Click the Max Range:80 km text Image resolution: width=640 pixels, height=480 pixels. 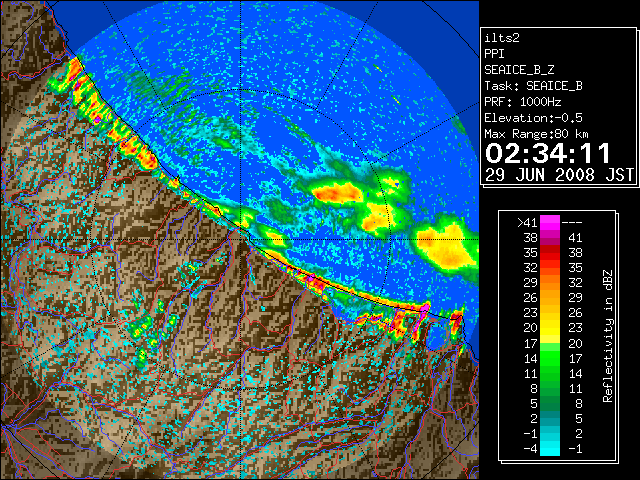coord(537,134)
